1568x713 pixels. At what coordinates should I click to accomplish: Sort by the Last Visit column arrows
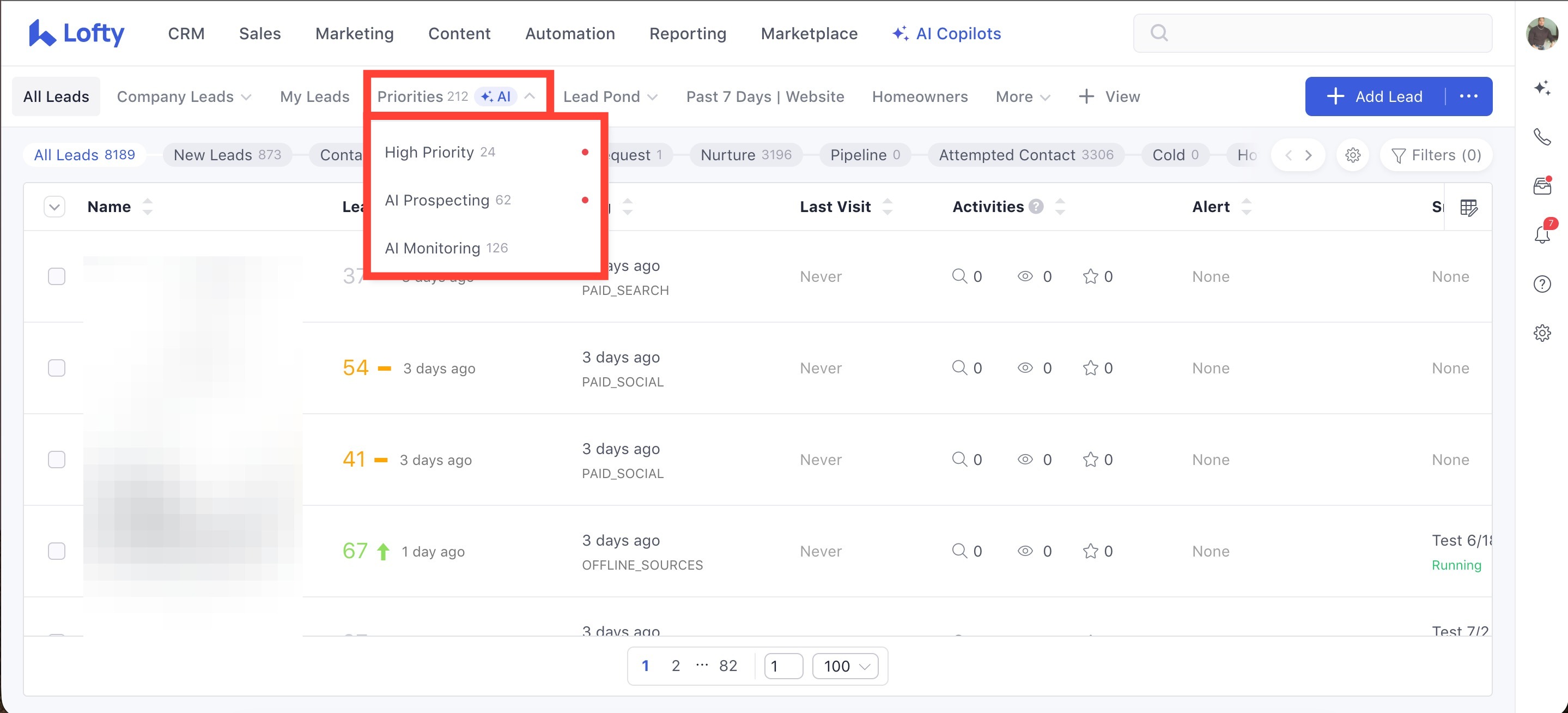point(887,207)
